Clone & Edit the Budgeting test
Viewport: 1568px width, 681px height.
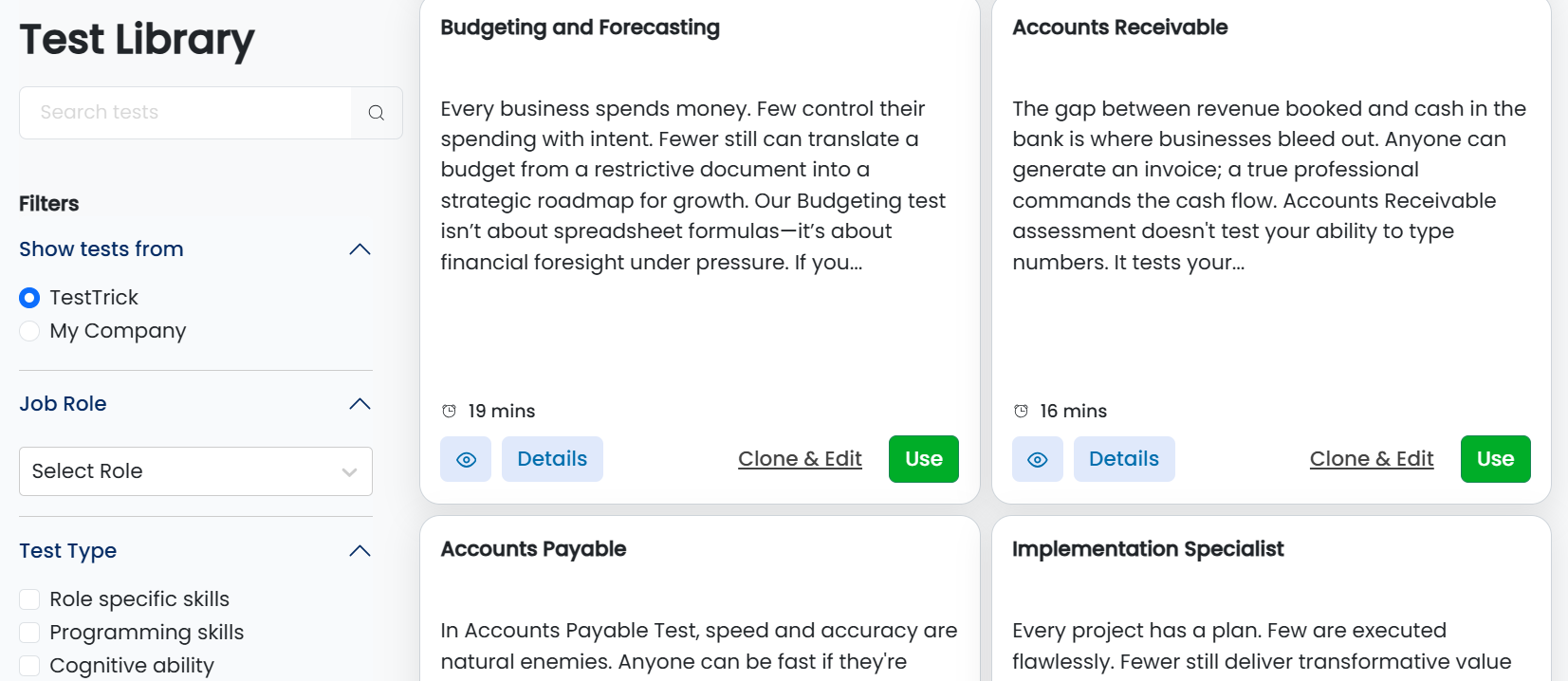pos(800,459)
